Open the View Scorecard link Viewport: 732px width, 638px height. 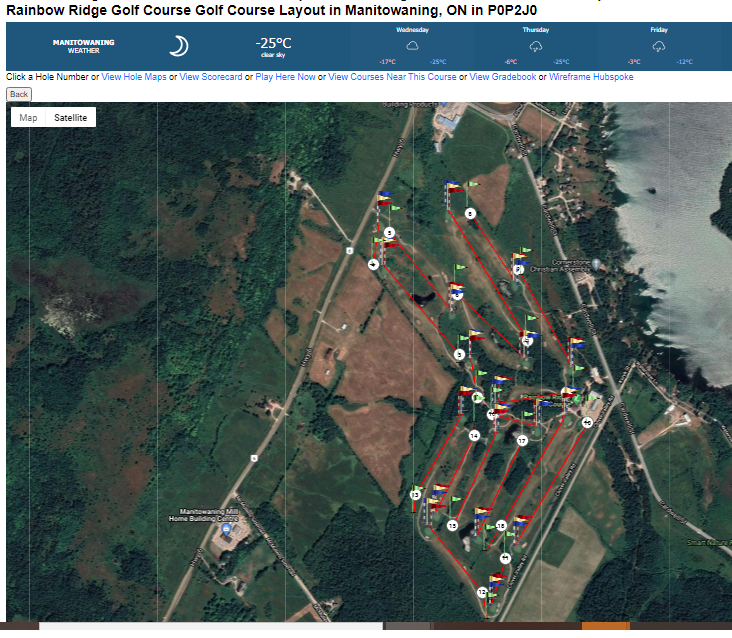[x=211, y=77]
